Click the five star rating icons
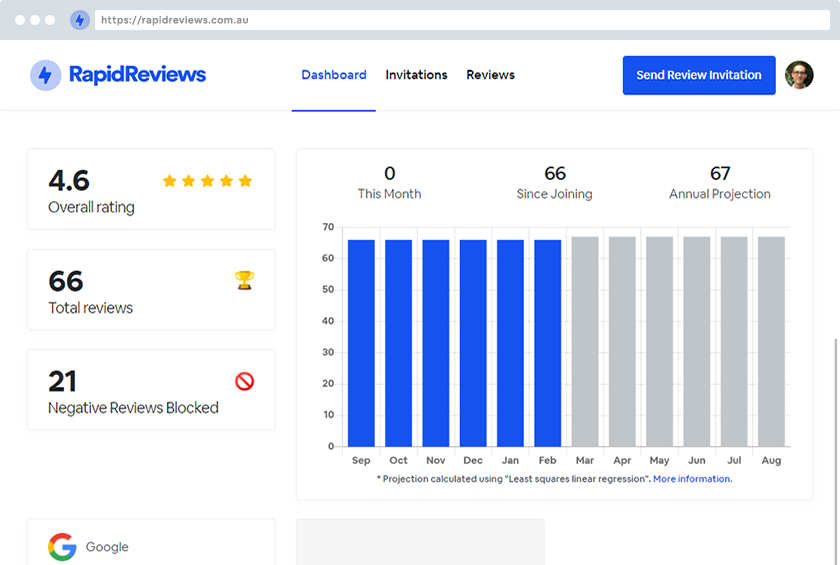Screen dimensions: 840x565 tap(207, 181)
